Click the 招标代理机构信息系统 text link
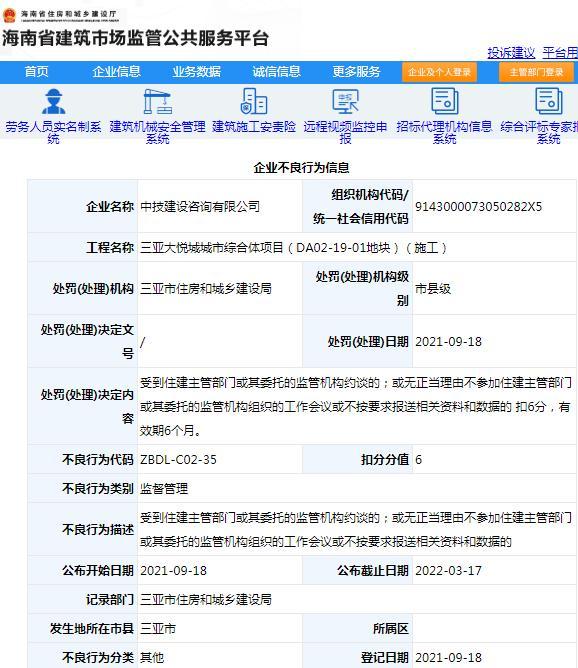578x668 pixels. 444,132
